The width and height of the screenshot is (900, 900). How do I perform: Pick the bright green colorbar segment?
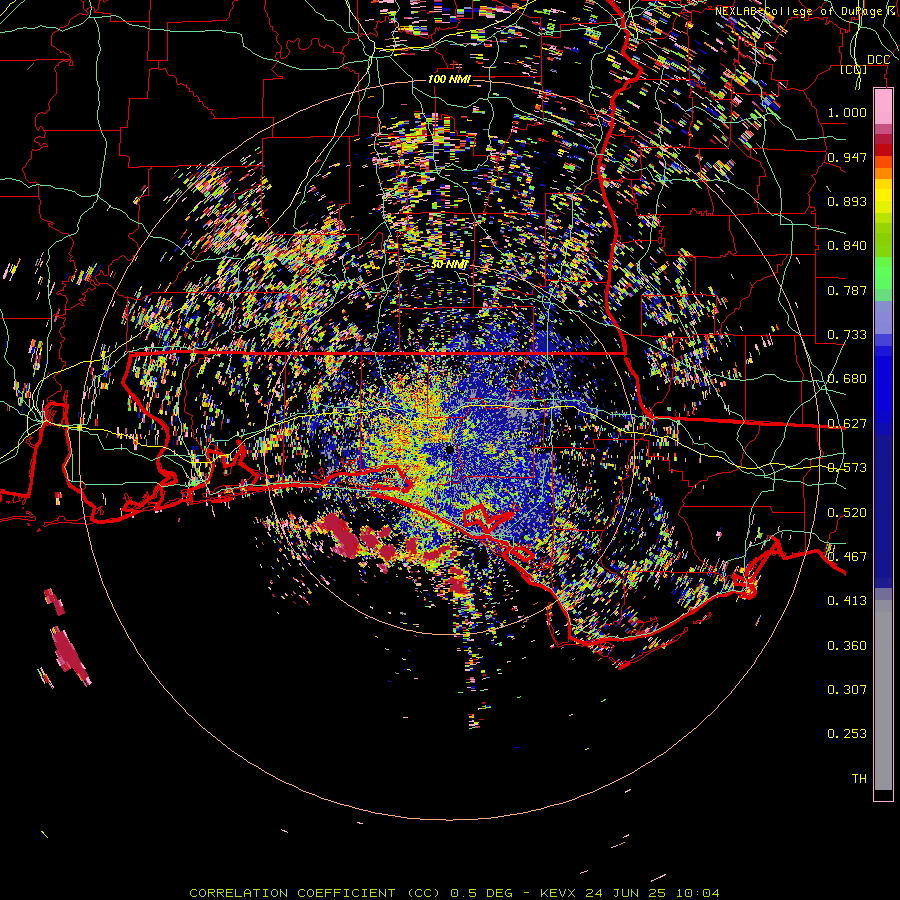pyautogui.click(x=883, y=273)
